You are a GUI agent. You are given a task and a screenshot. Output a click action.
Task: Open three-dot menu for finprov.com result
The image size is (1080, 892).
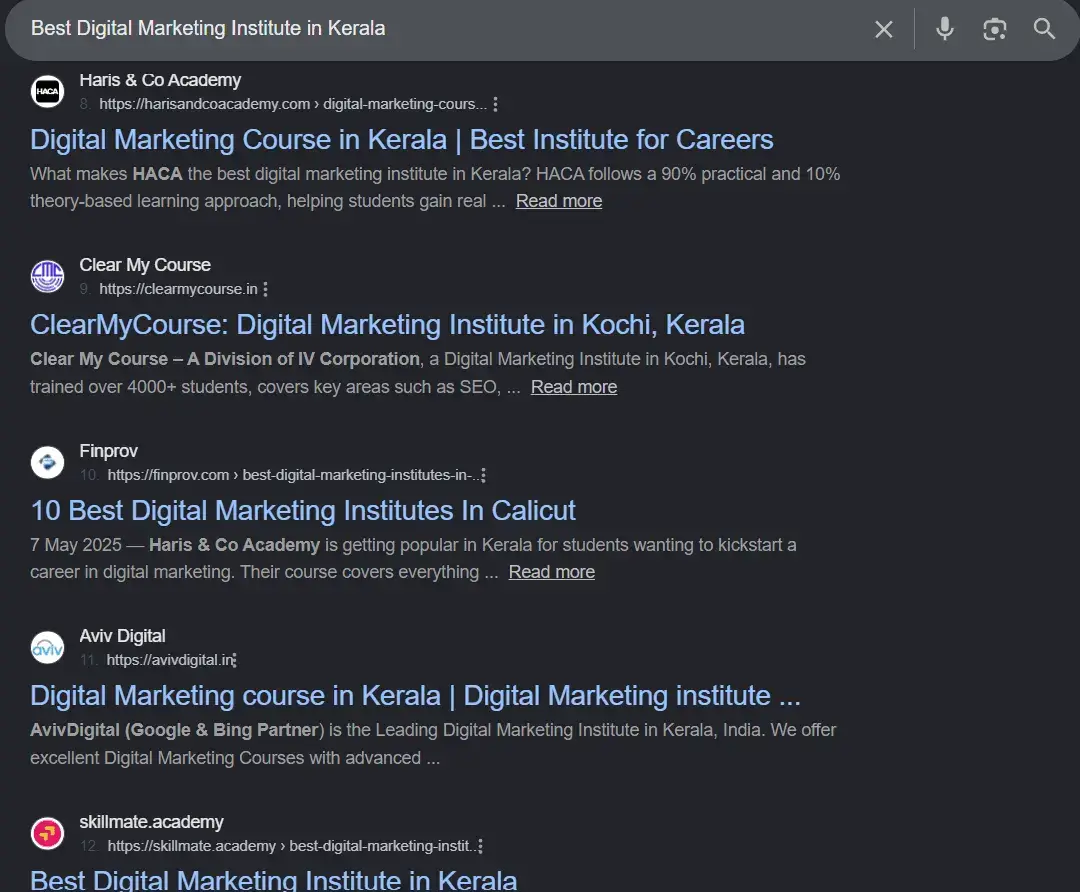coord(484,475)
